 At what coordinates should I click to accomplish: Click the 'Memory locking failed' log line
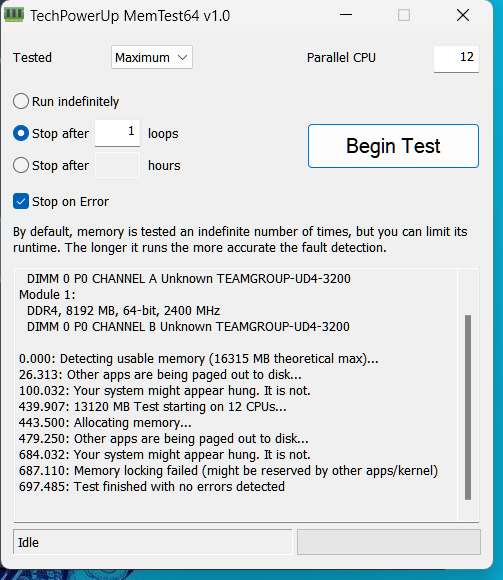229,471
